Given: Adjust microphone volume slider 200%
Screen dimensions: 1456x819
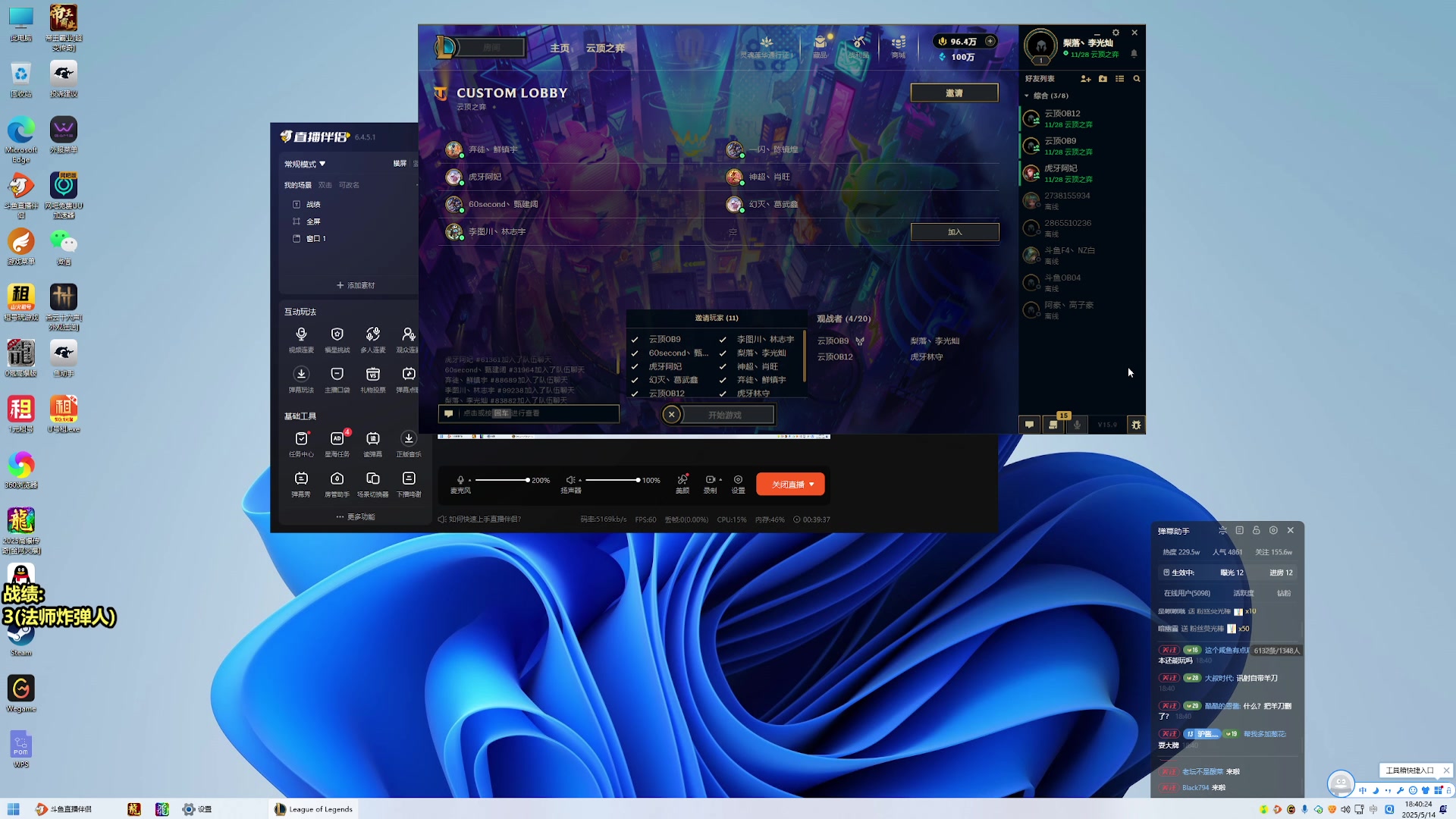Looking at the screenshot, I should point(501,481).
